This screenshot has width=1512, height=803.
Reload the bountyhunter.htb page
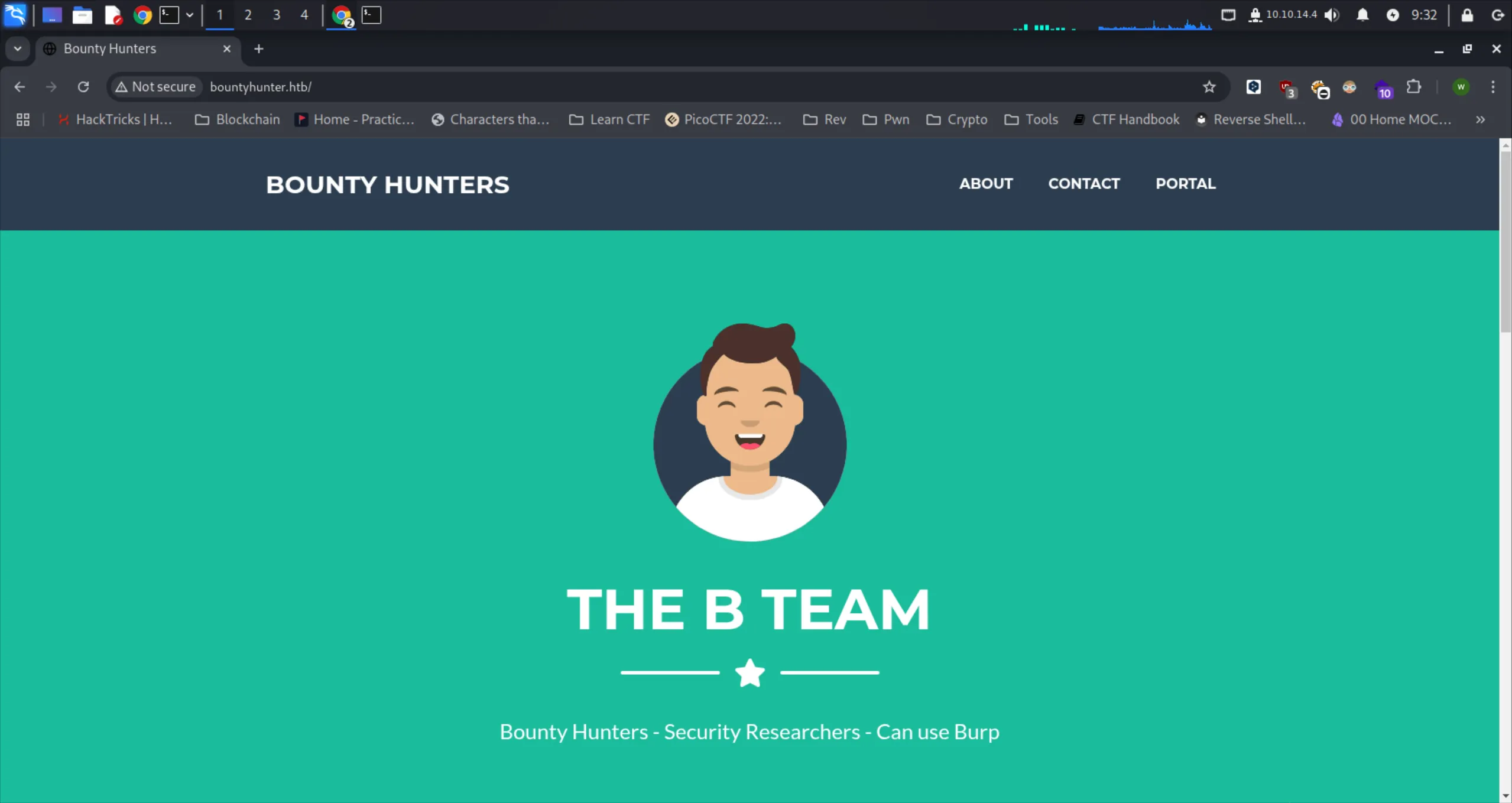click(83, 87)
